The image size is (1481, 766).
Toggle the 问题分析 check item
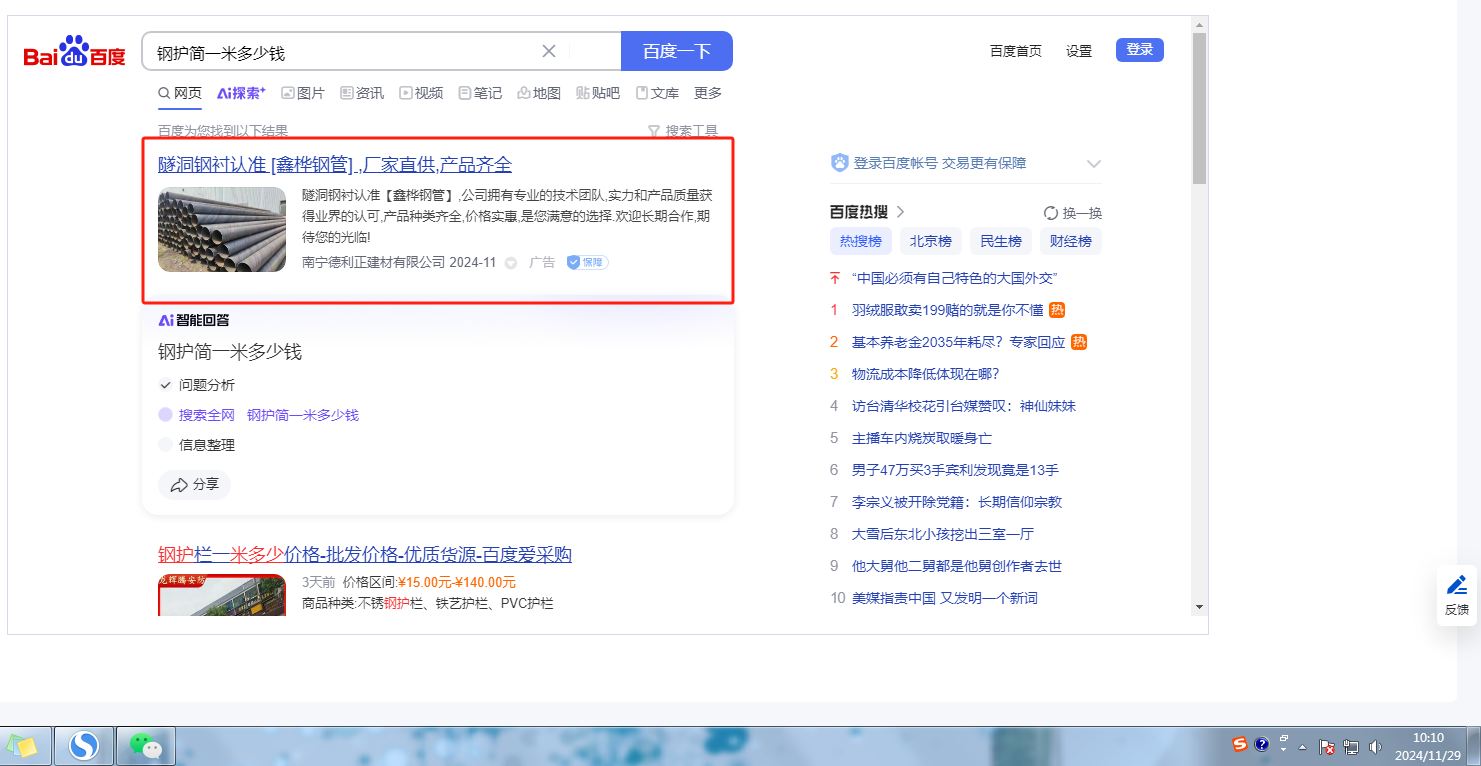(x=166, y=385)
